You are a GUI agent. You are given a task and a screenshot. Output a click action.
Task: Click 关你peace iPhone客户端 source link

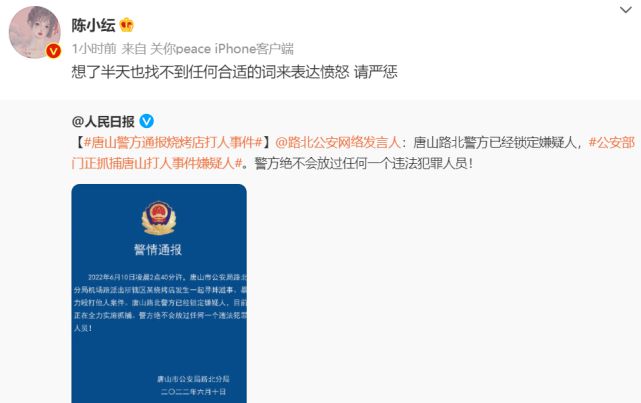(x=222, y=49)
